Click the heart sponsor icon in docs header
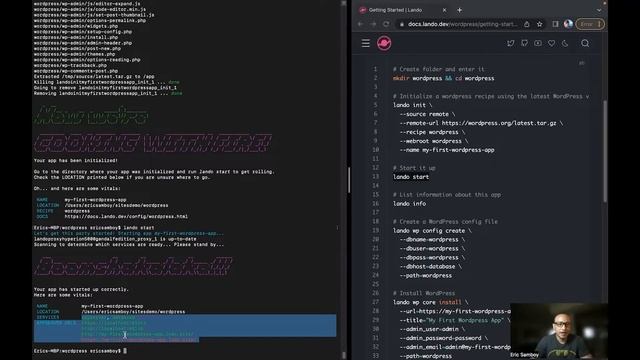This screenshot has width=640, height=360. click(551, 43)
